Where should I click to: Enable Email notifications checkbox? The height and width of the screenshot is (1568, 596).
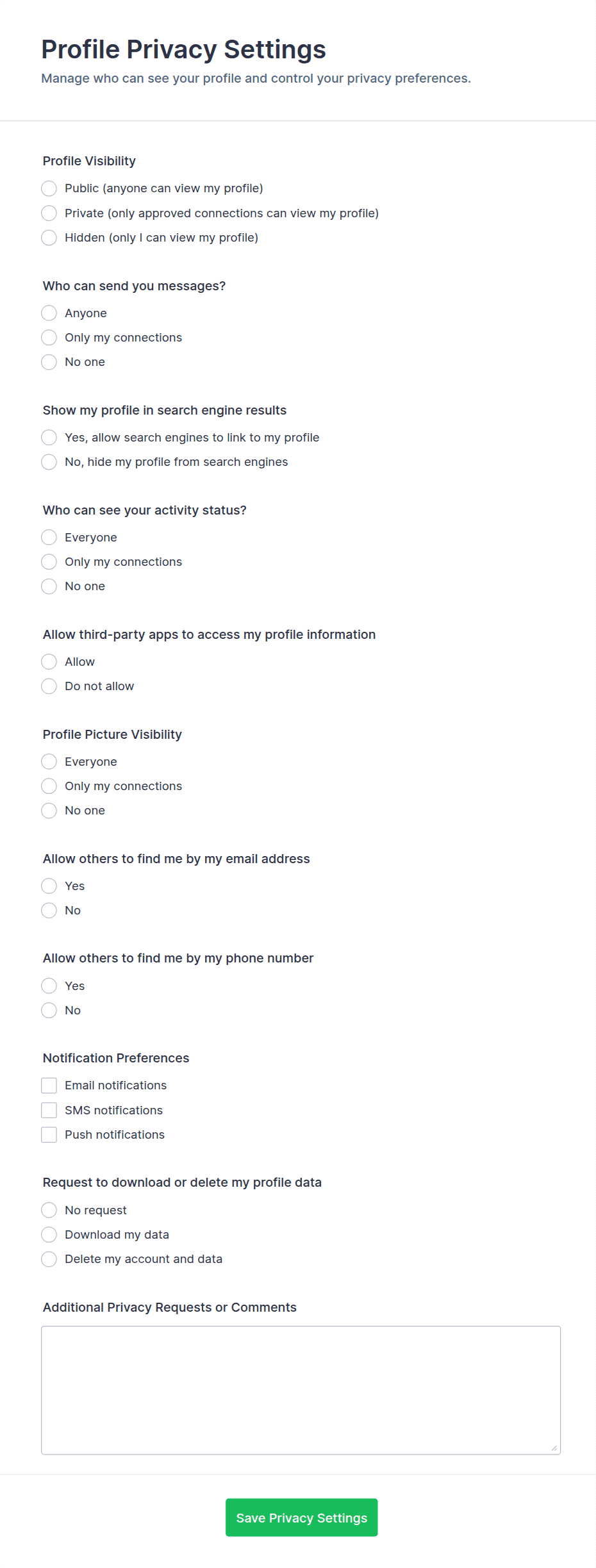[x=49, y=1085]
